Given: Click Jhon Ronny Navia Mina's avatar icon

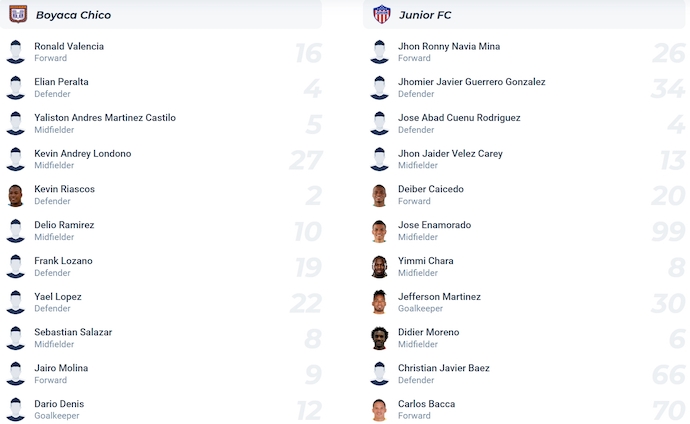Looking at the screenshot, I should tap(379, 52).
